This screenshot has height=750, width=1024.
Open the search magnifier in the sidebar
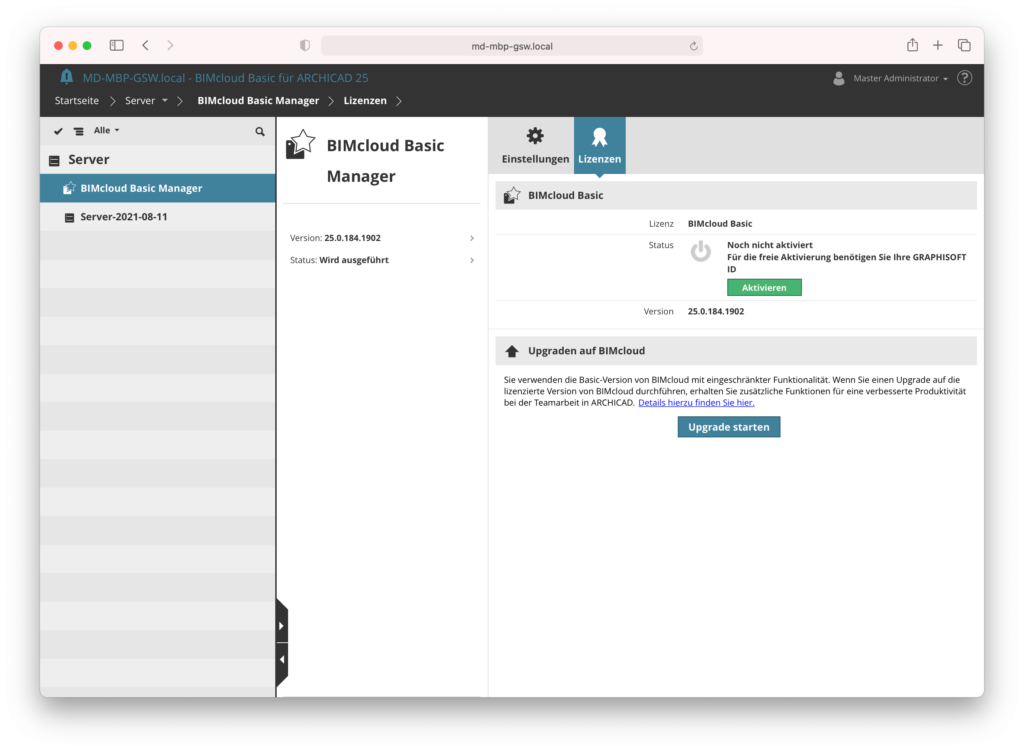[260, 131]
